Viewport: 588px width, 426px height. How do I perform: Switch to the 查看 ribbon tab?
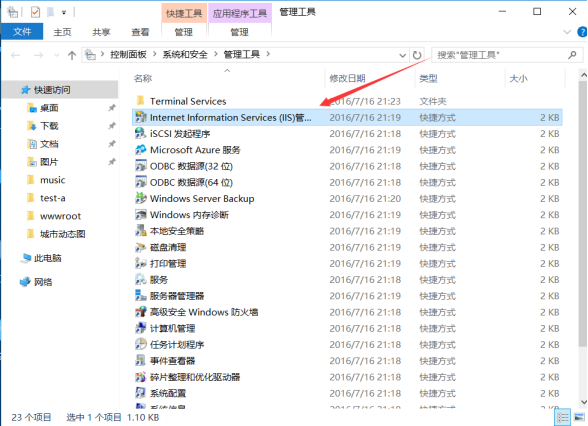point(140,32)
